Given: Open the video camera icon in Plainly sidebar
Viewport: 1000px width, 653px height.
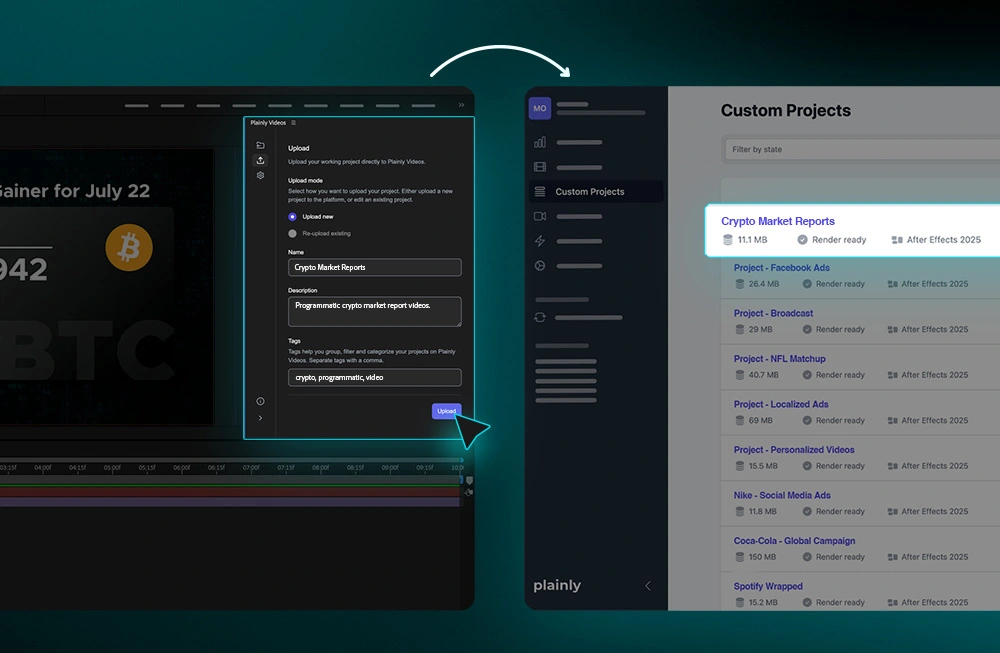Looking at the screenshot, I should click(x=540, y=216).
